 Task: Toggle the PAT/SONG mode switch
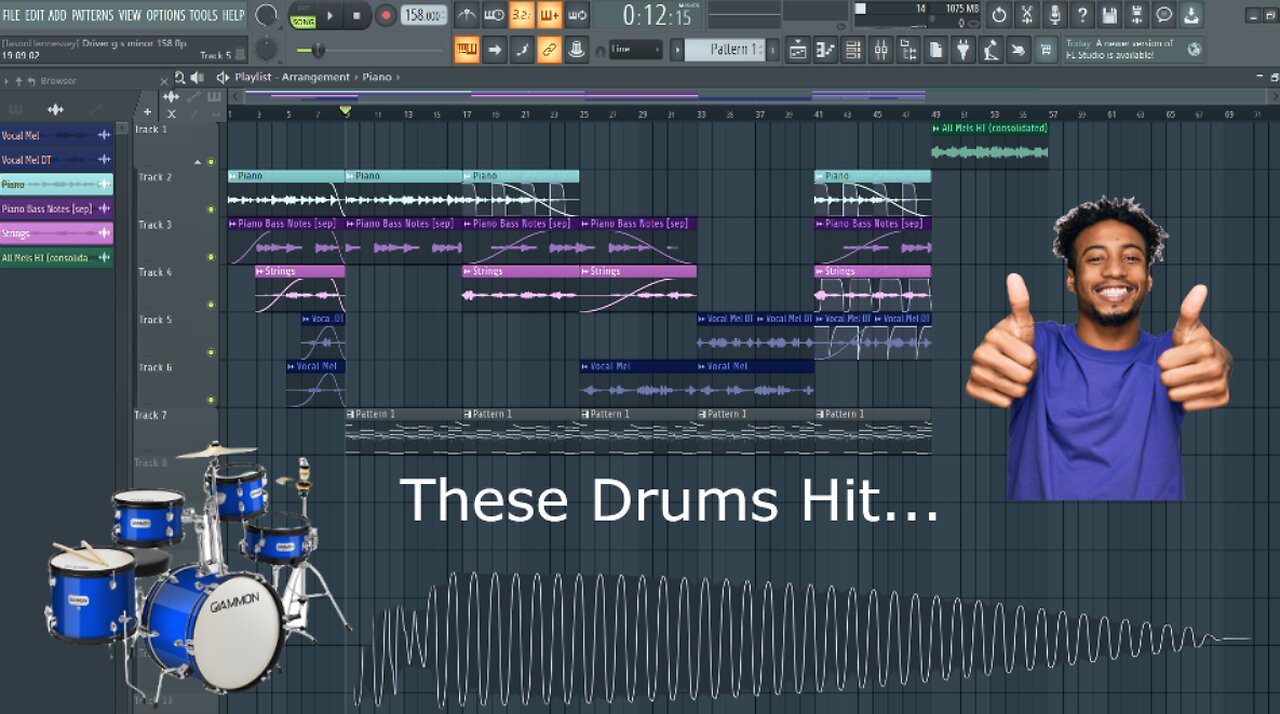tap(302, 15)
